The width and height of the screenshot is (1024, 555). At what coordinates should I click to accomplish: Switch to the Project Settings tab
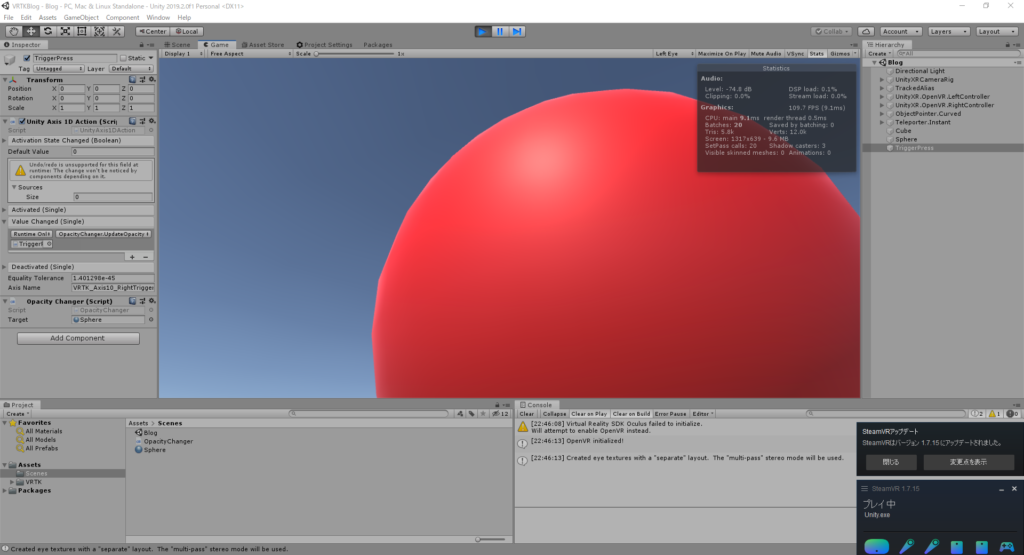(325, 45)
